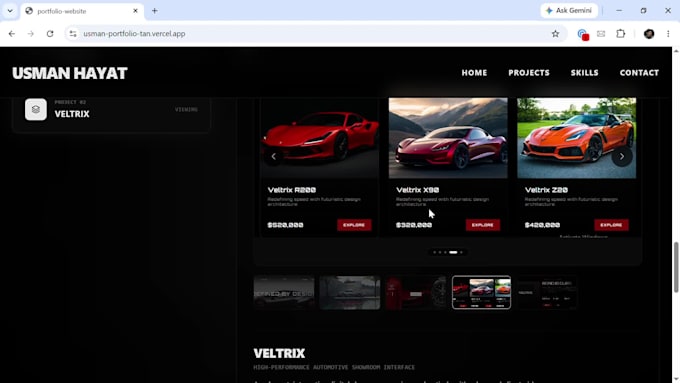Click the red Veltrix R200 car image
Screen dimensions: 680x383
[x=320, y=138]
